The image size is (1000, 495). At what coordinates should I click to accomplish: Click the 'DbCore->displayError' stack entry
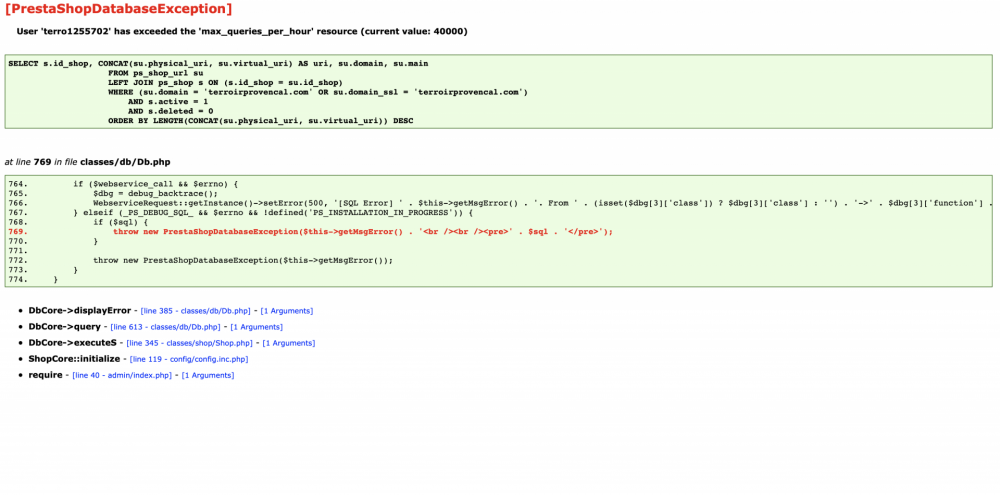(79, 311)
